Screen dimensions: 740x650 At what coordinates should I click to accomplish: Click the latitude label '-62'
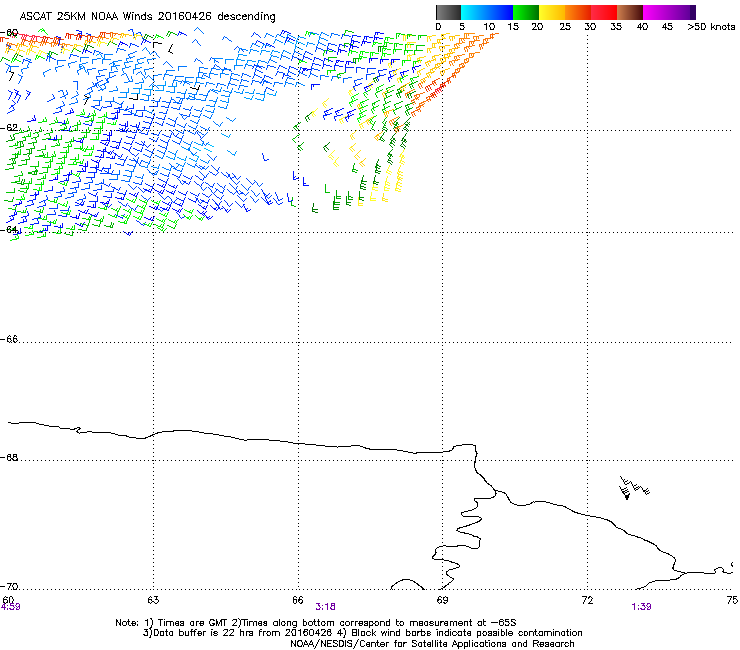(x=10, y=127)
